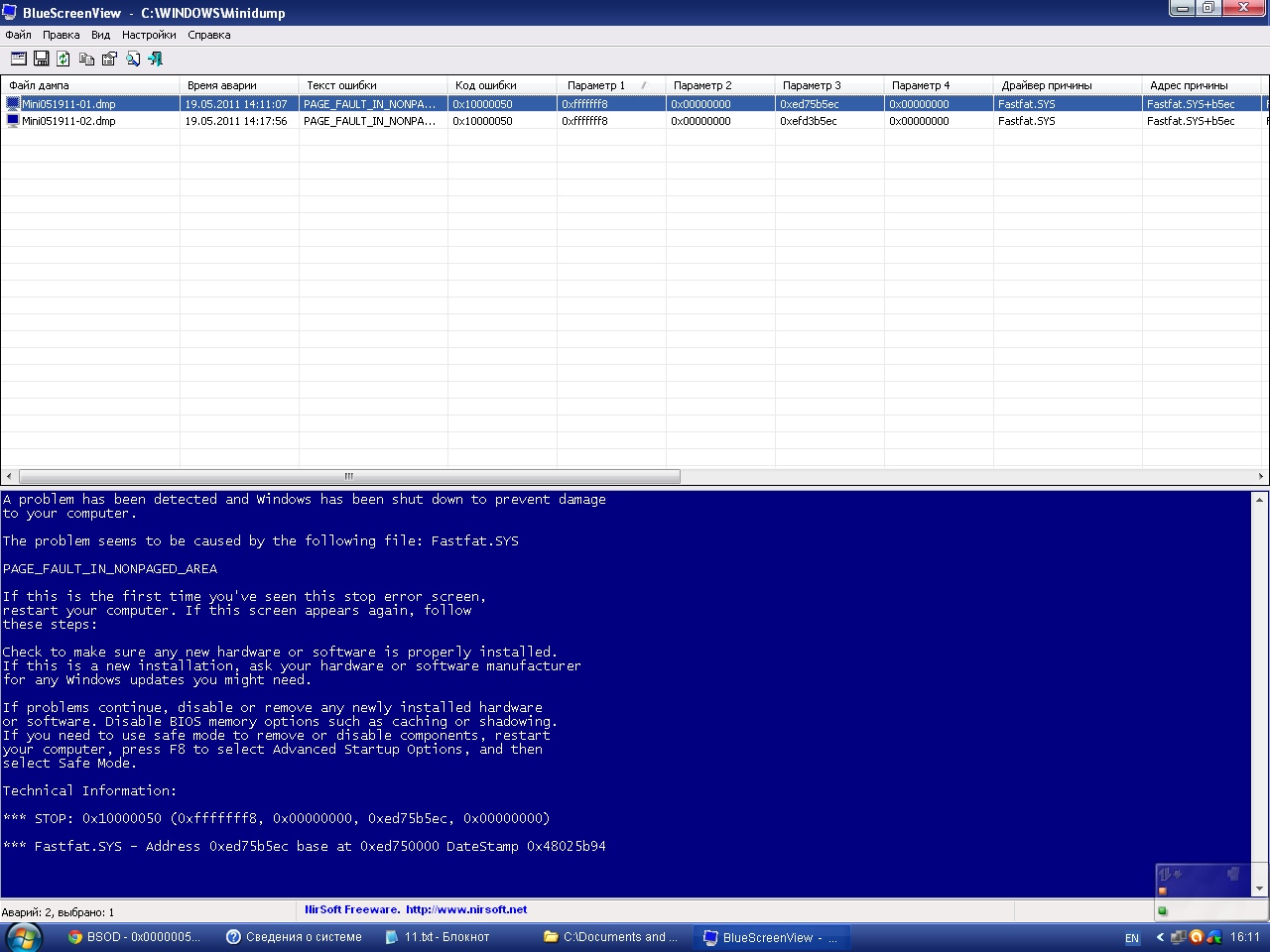Click the blue screen pane scroll down arrow
The height and width of the screenshot is (952, 1270).
(1260, 889)
